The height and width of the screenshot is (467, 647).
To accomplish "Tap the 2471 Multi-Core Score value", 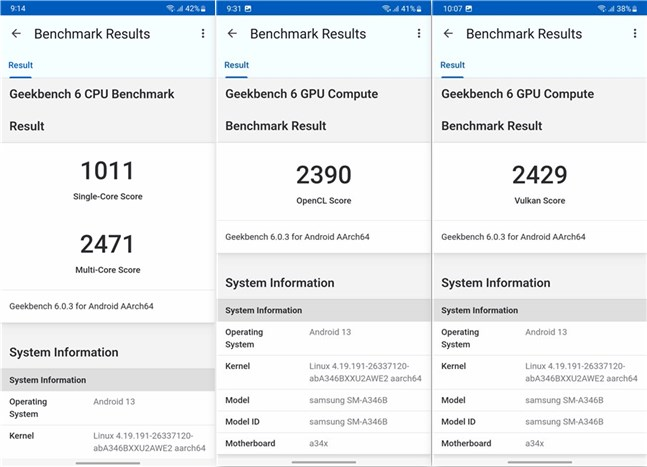I will (107, 244).
